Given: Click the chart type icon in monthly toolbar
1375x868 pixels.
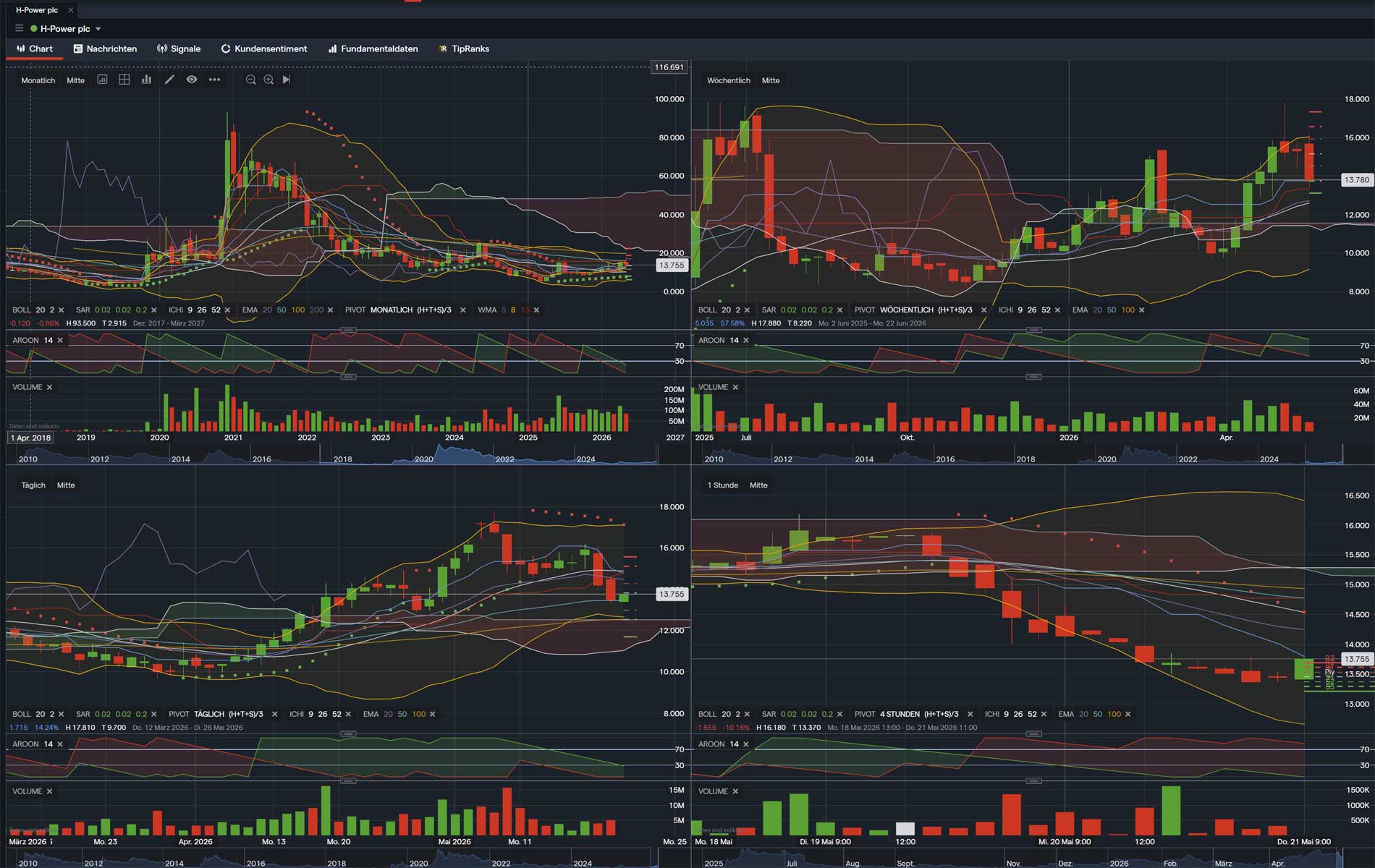Looking at the screenshot, I should tap(103, 80).
